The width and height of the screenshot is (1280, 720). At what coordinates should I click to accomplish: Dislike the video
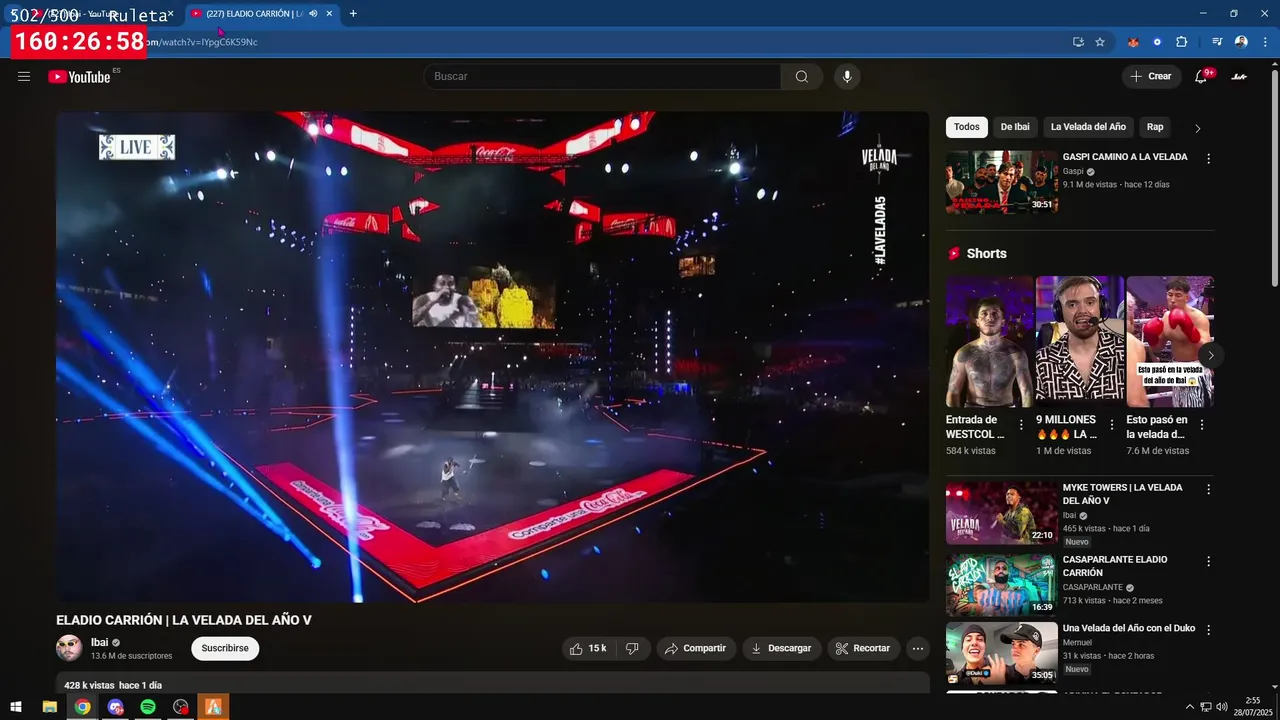point(632,648)
